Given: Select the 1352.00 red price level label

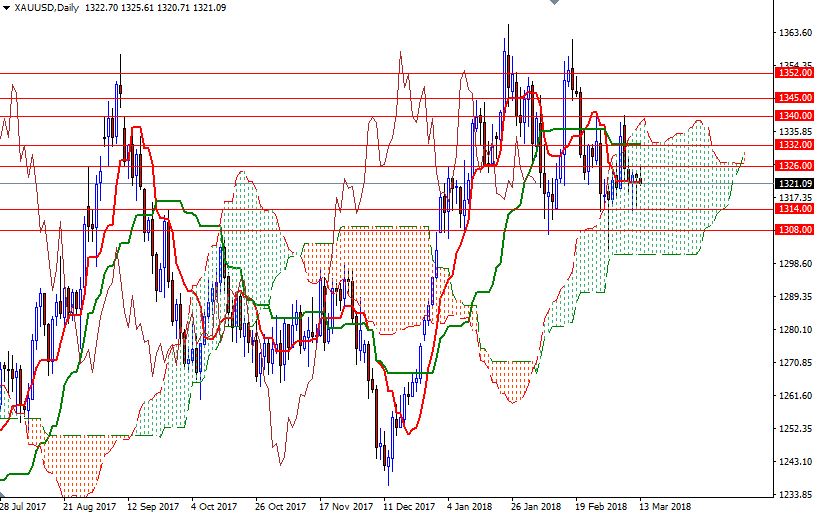Looking at the screenshot, I should pos(794,73).
